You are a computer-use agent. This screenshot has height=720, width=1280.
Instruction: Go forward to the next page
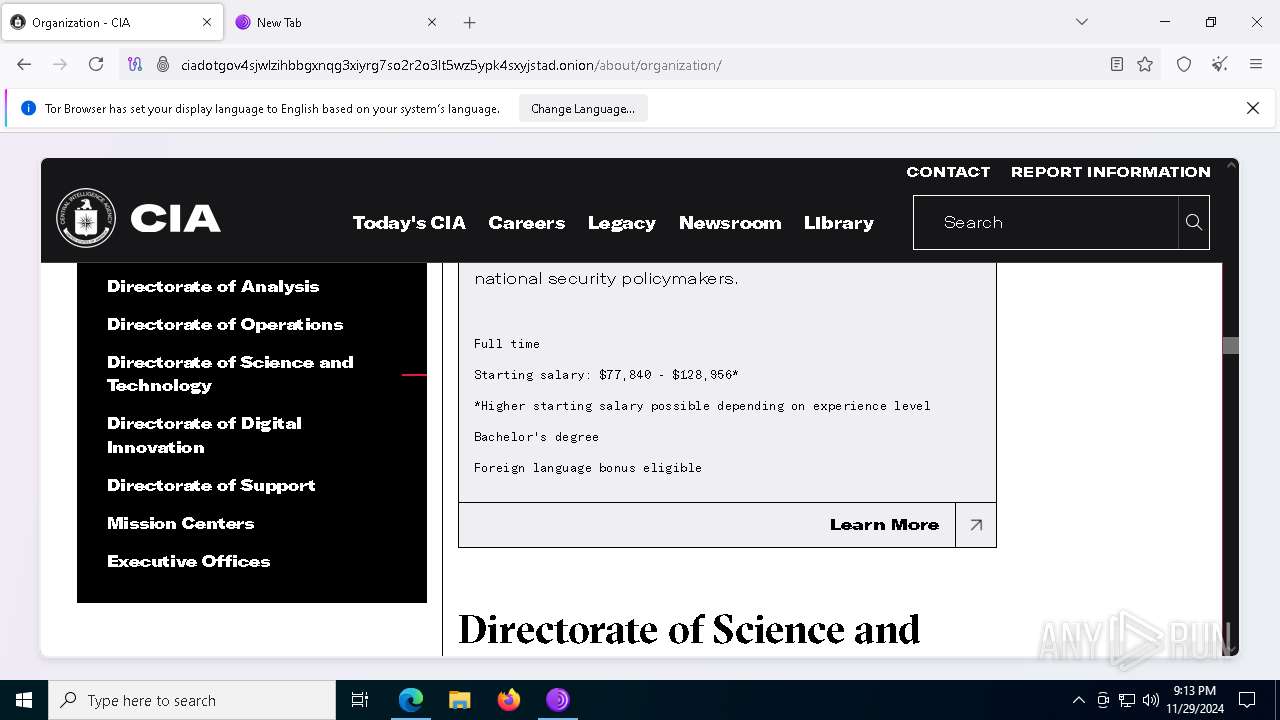(x=60, y=64)
